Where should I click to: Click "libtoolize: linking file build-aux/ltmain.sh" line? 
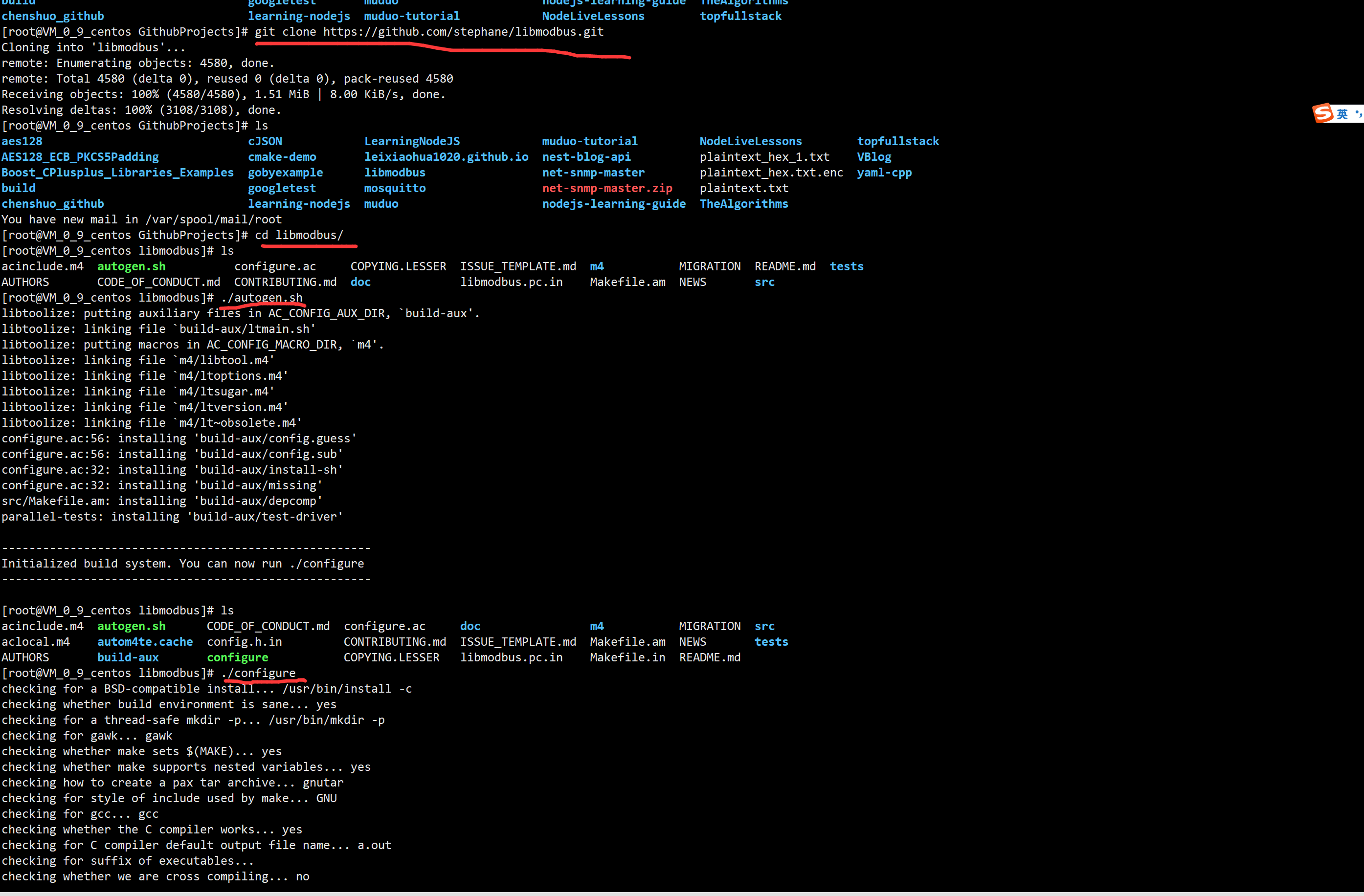[159, 329]
